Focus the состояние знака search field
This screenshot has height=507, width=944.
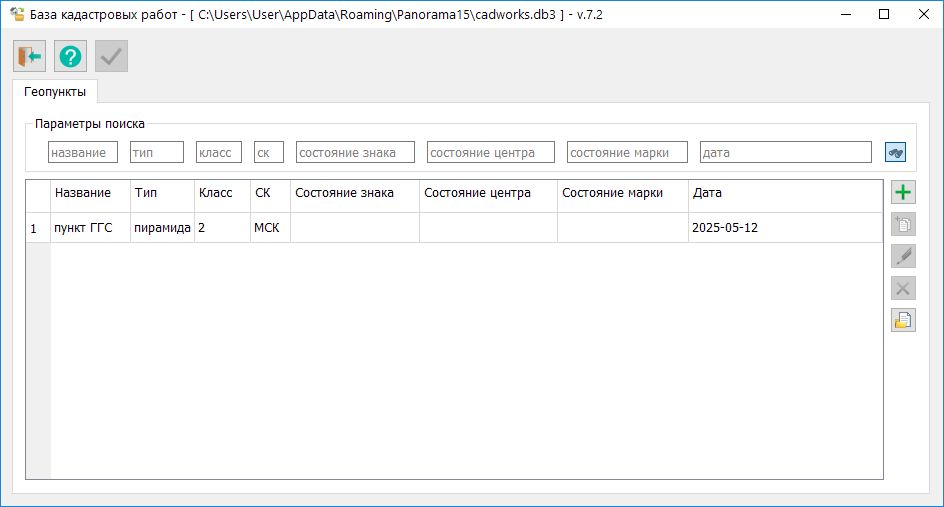pos(355,152)
